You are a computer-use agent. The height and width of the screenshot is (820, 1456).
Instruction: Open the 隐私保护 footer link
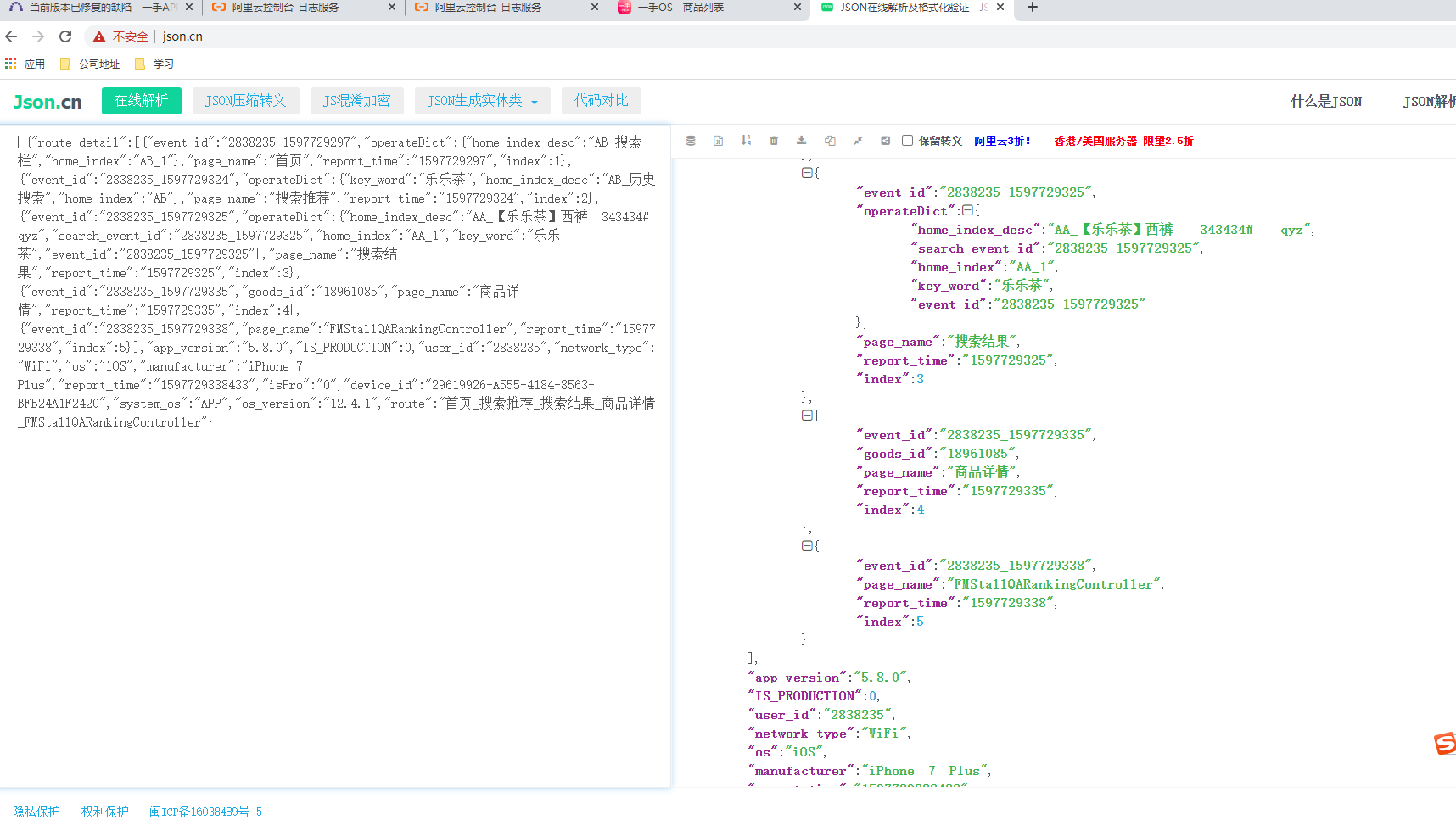click(36, 812)
